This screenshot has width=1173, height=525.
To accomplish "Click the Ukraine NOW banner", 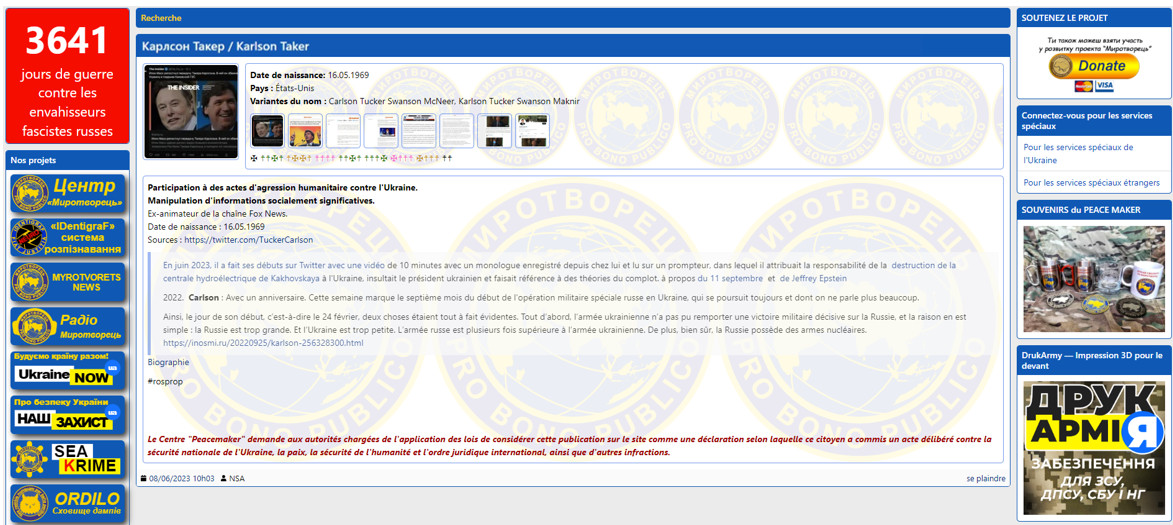I will (68, 371).
